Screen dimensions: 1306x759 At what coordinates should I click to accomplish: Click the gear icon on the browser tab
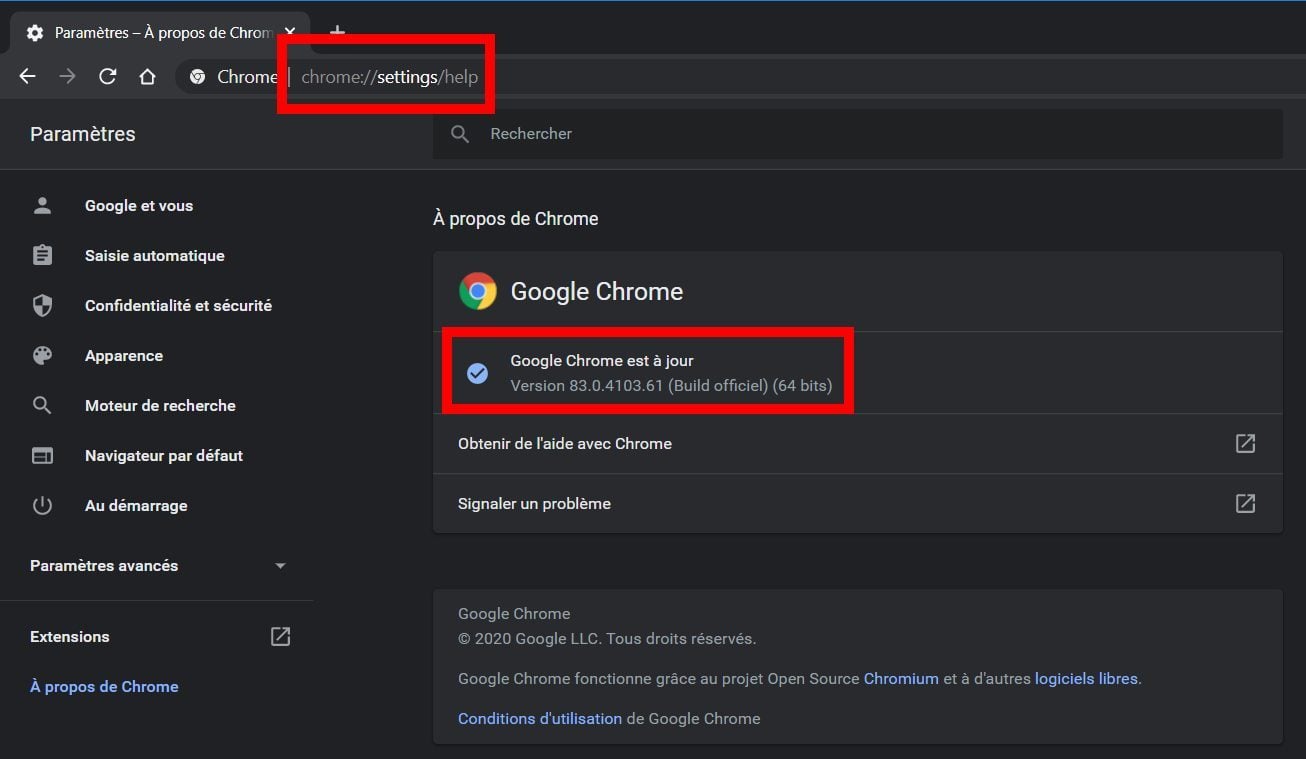(35, 33)
